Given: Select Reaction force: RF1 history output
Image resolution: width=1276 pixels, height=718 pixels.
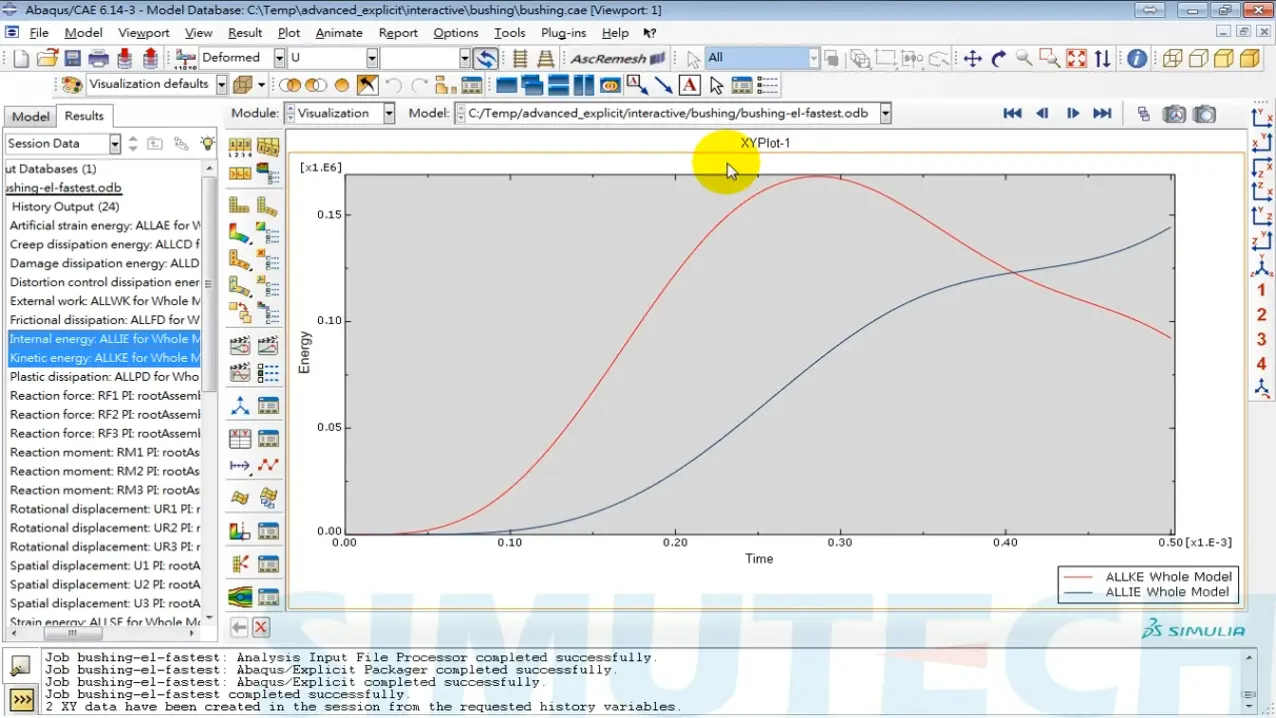Looking at the screenshot, I should [104, 396].
